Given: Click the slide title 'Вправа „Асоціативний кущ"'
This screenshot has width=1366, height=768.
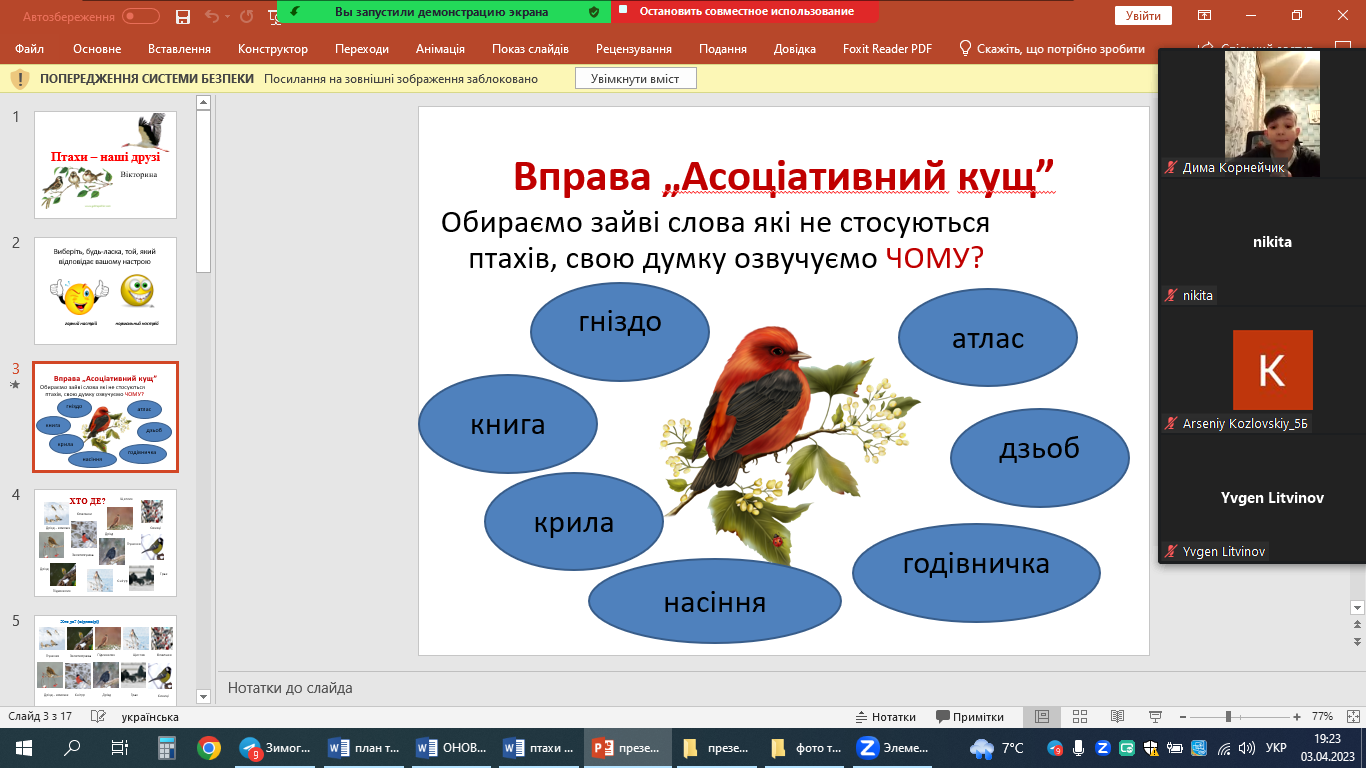Looking at the screenshot, I should [785, 176].
